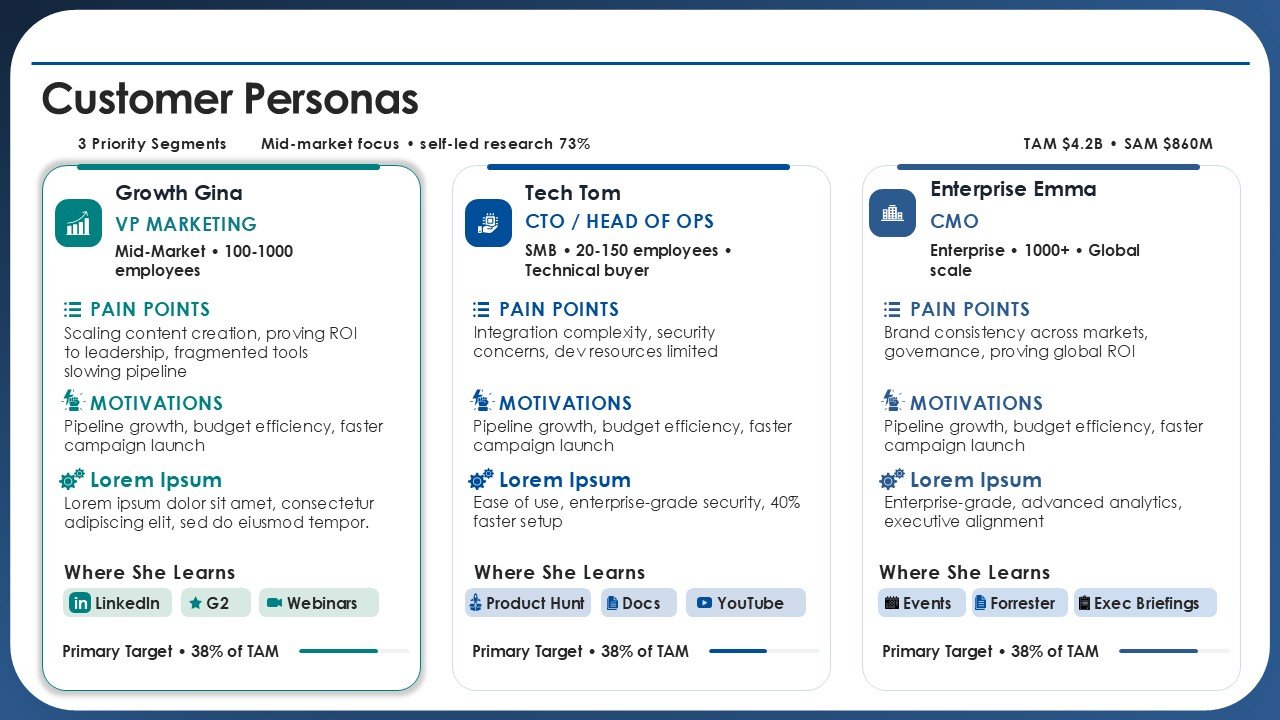
Task: Click 'Brand consistency across markets' text
Action: click(1016, 333)
